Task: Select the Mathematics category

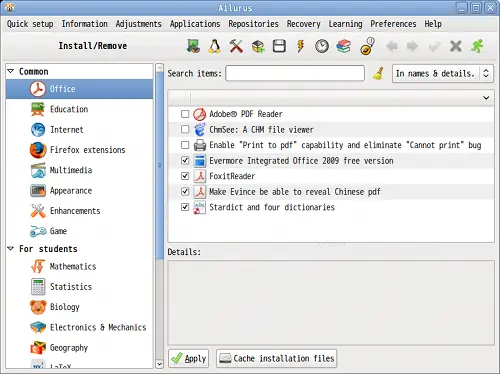Action: pyautogui.click(x=79, y=266)
